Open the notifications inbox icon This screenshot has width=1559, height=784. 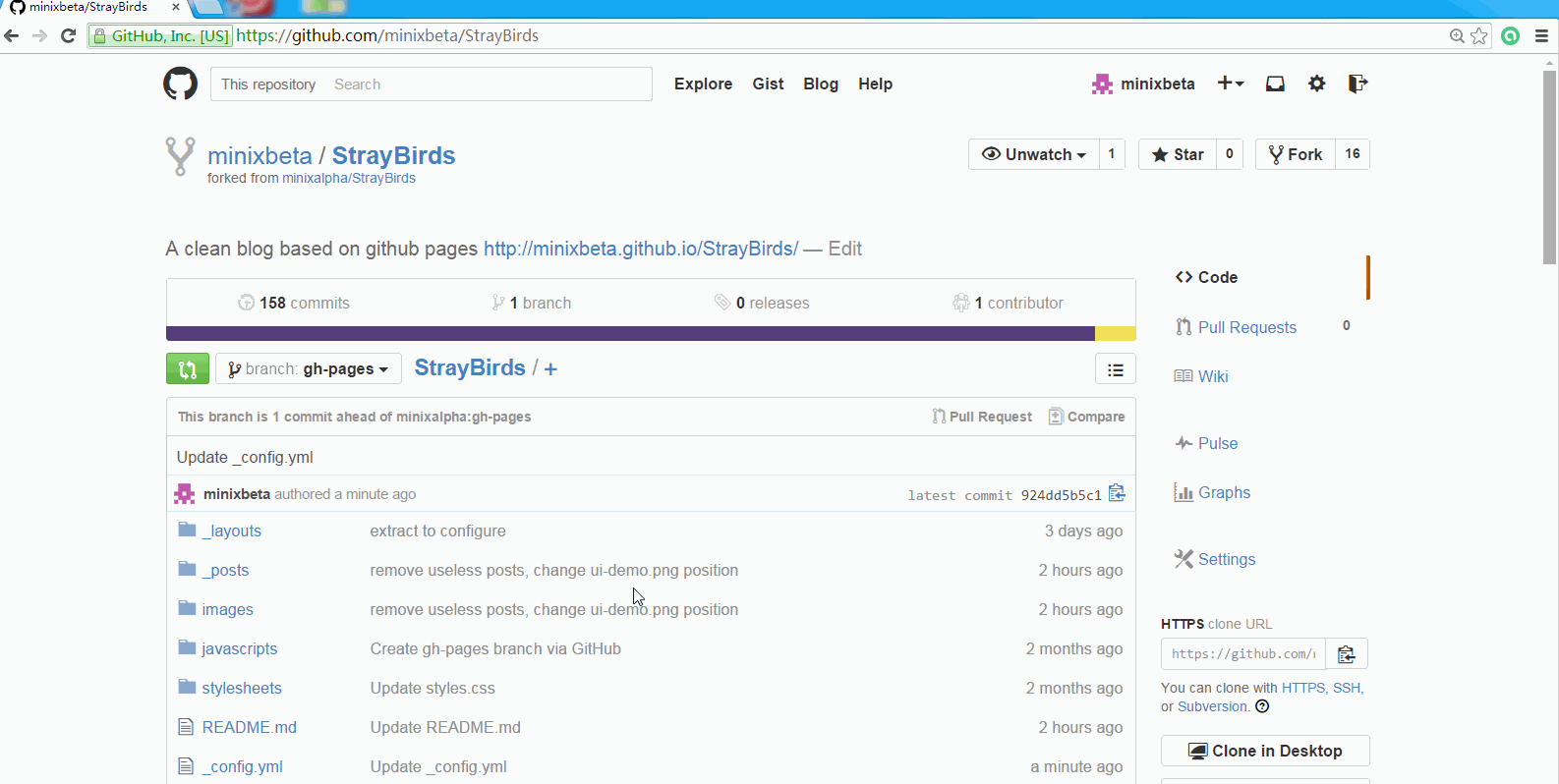(1275, 84)
